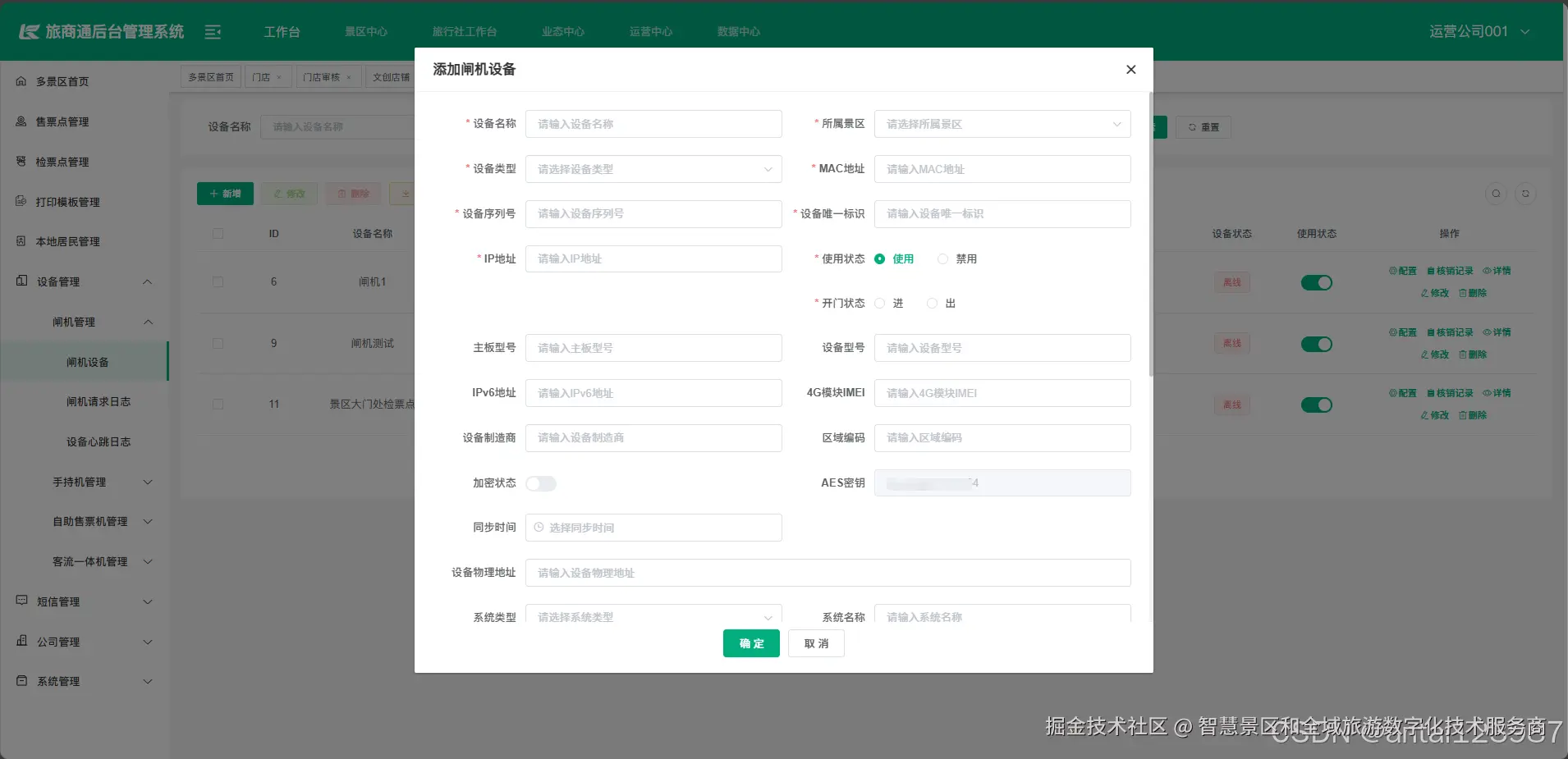Select the 使用 radio for 使用状态
1568x759 pixels.
(x=880, y=258)
